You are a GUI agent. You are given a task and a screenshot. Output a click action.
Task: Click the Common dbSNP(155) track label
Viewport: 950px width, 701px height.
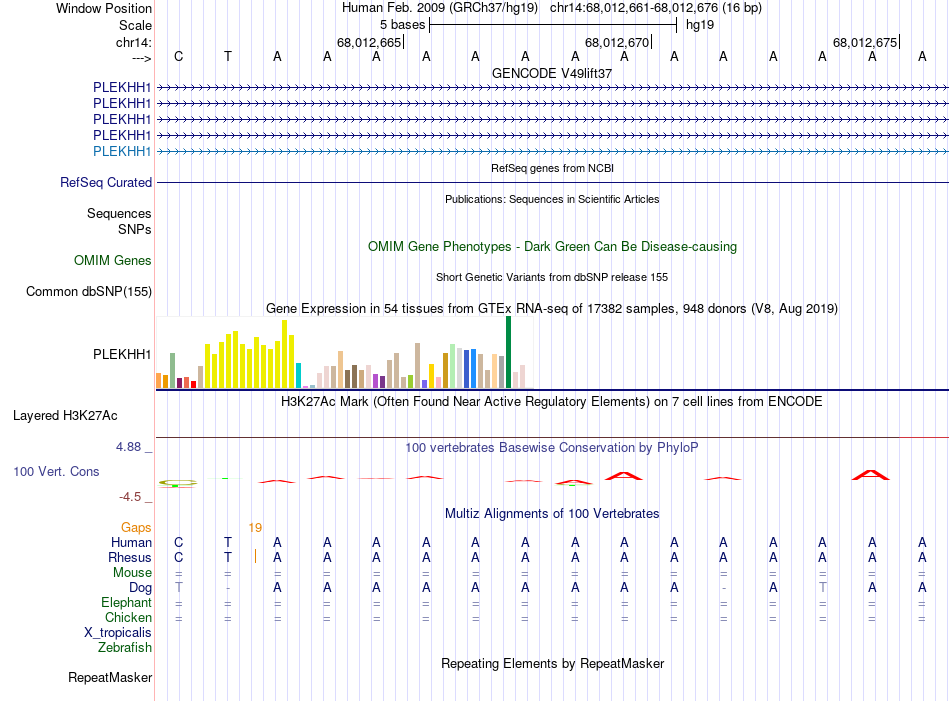89,291
